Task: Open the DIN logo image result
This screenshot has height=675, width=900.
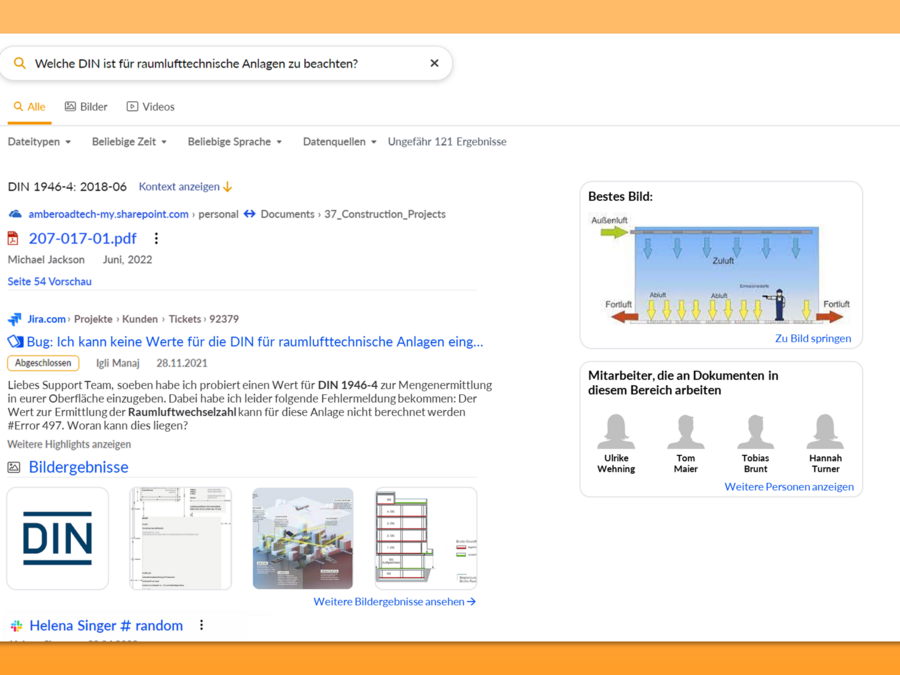Action: coord(57,538)
